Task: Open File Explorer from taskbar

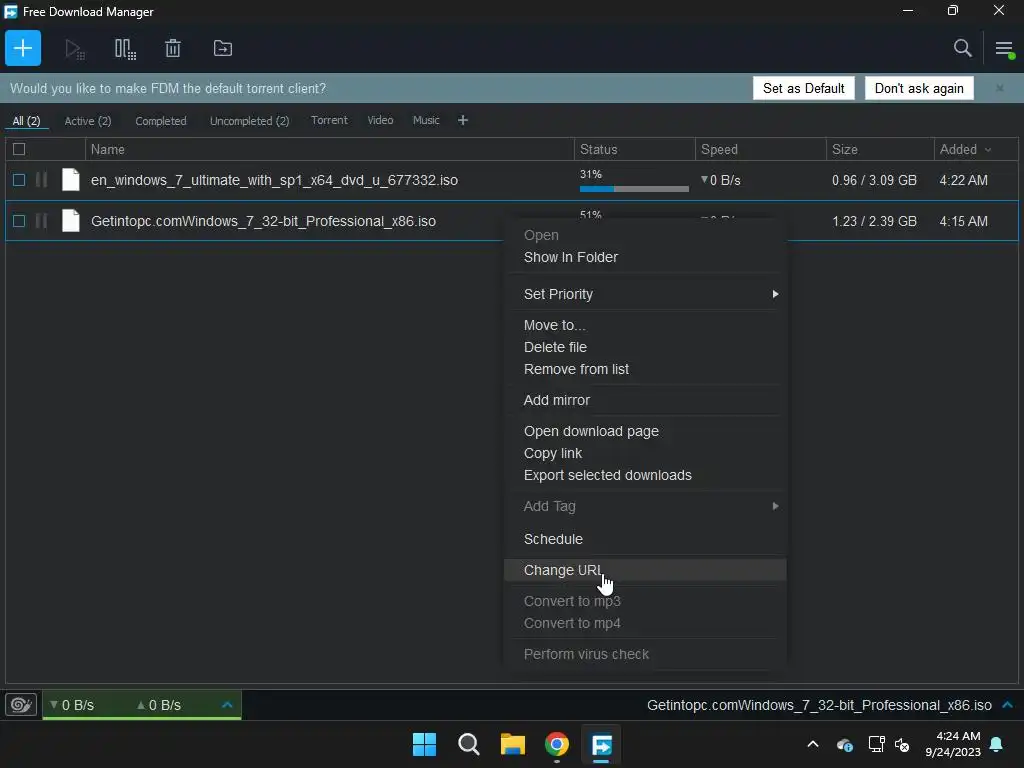Action: (x=513, y=744)
